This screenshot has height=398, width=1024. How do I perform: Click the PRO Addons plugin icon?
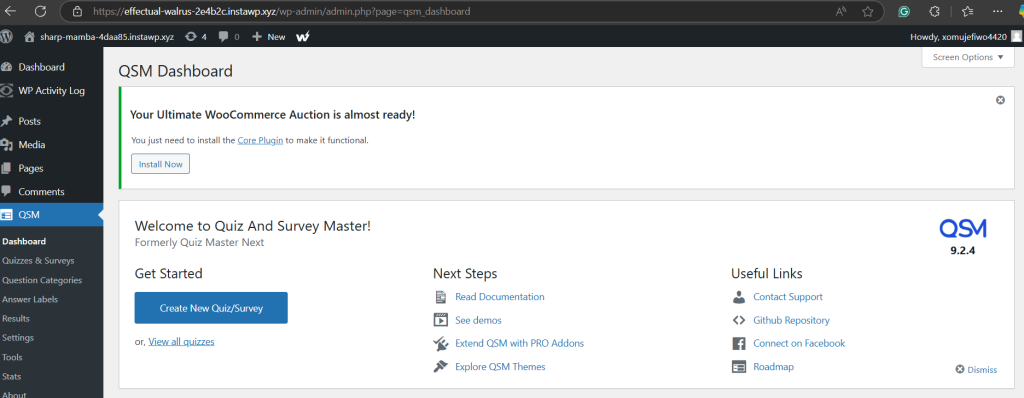point(441,343)
